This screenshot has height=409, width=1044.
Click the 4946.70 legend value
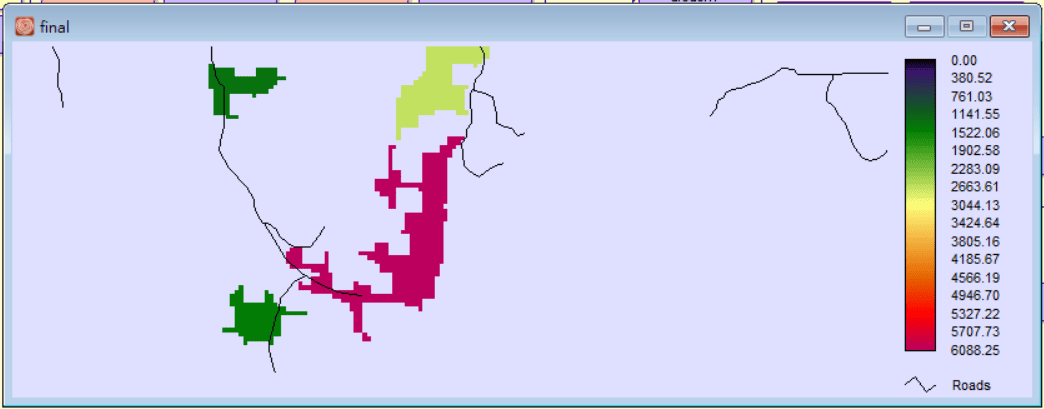point(975,296)
